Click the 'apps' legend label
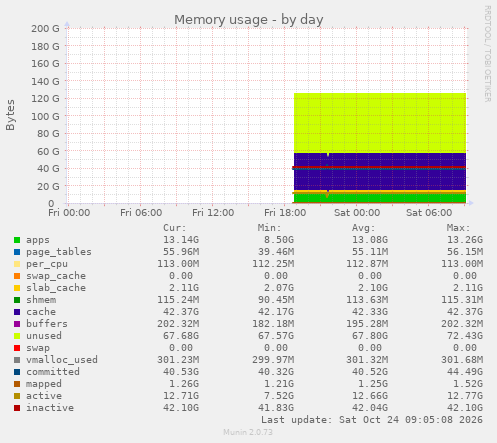The height and width of the screenshot is (443, 497). [38, 240]
